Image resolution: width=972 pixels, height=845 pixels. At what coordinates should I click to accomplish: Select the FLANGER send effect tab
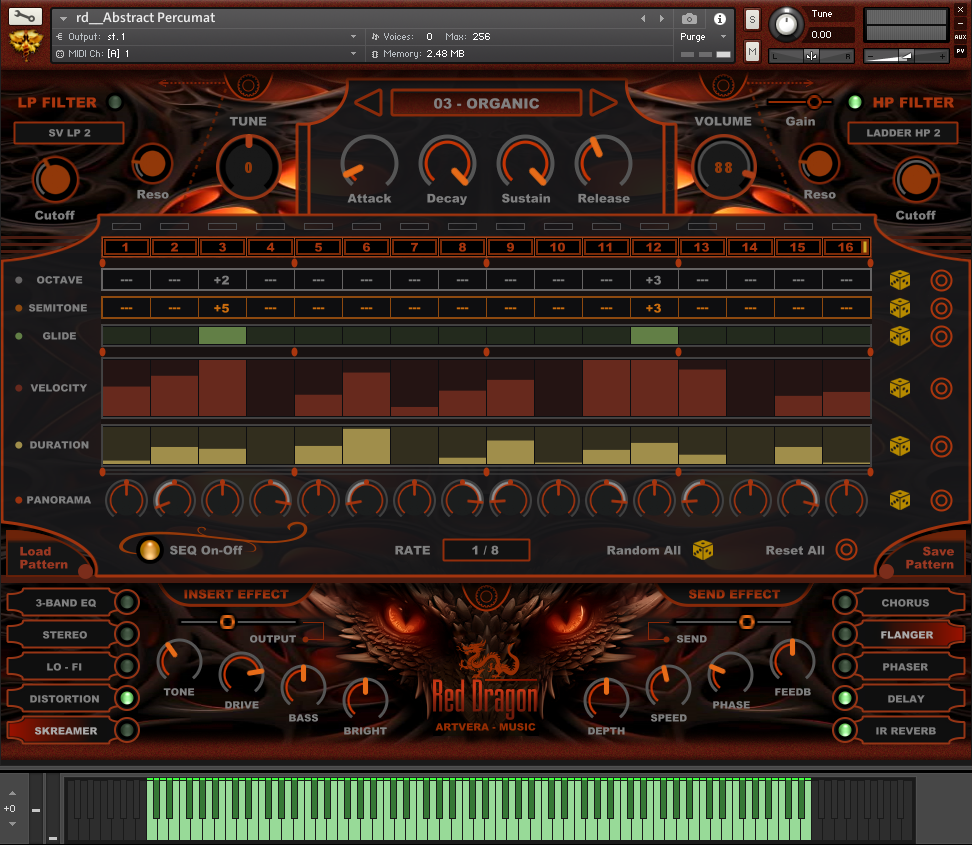coord(906,635)
